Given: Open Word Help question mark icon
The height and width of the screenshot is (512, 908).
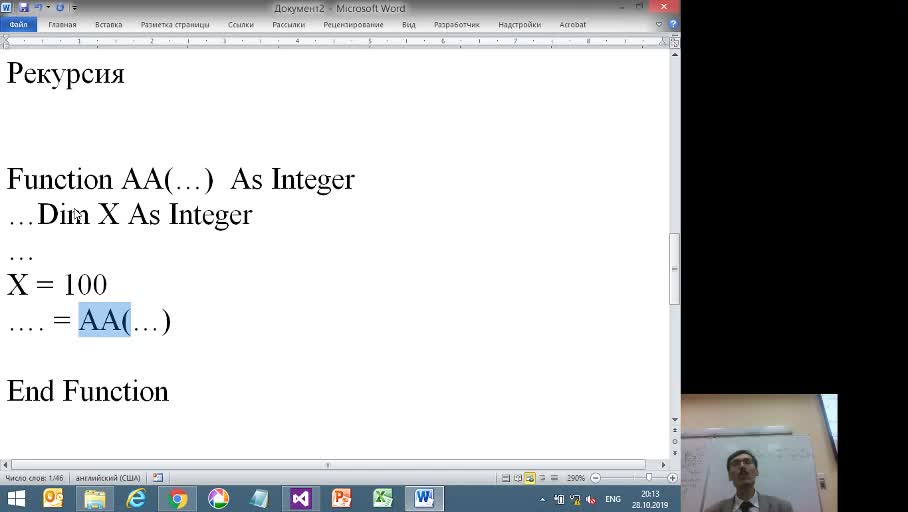Looking at the screenshot, I should point(673,24).
